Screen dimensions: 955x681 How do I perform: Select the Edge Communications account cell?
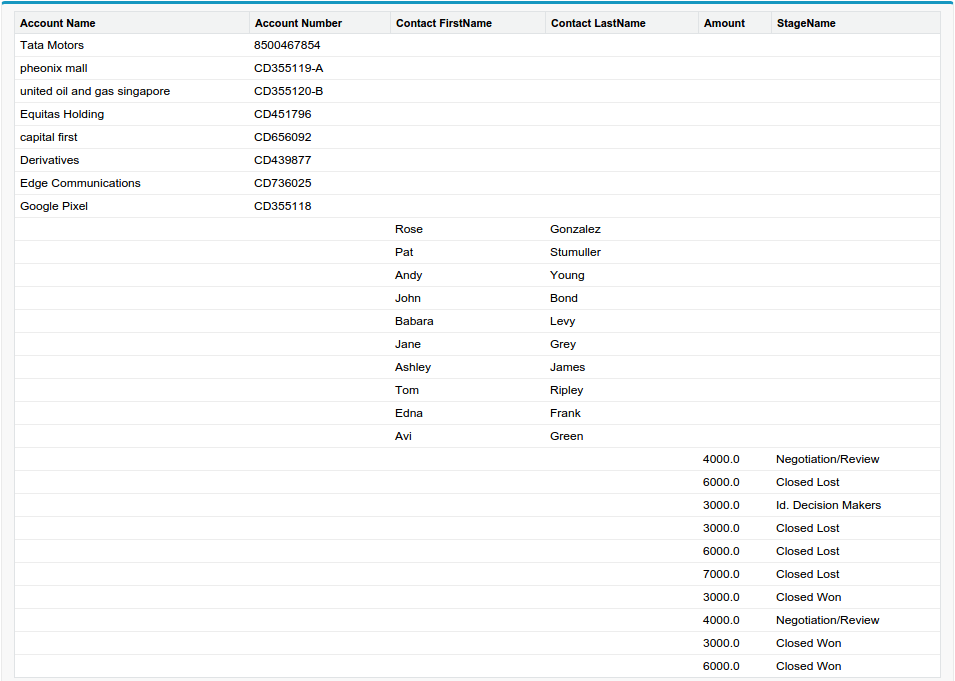point(80,183)
